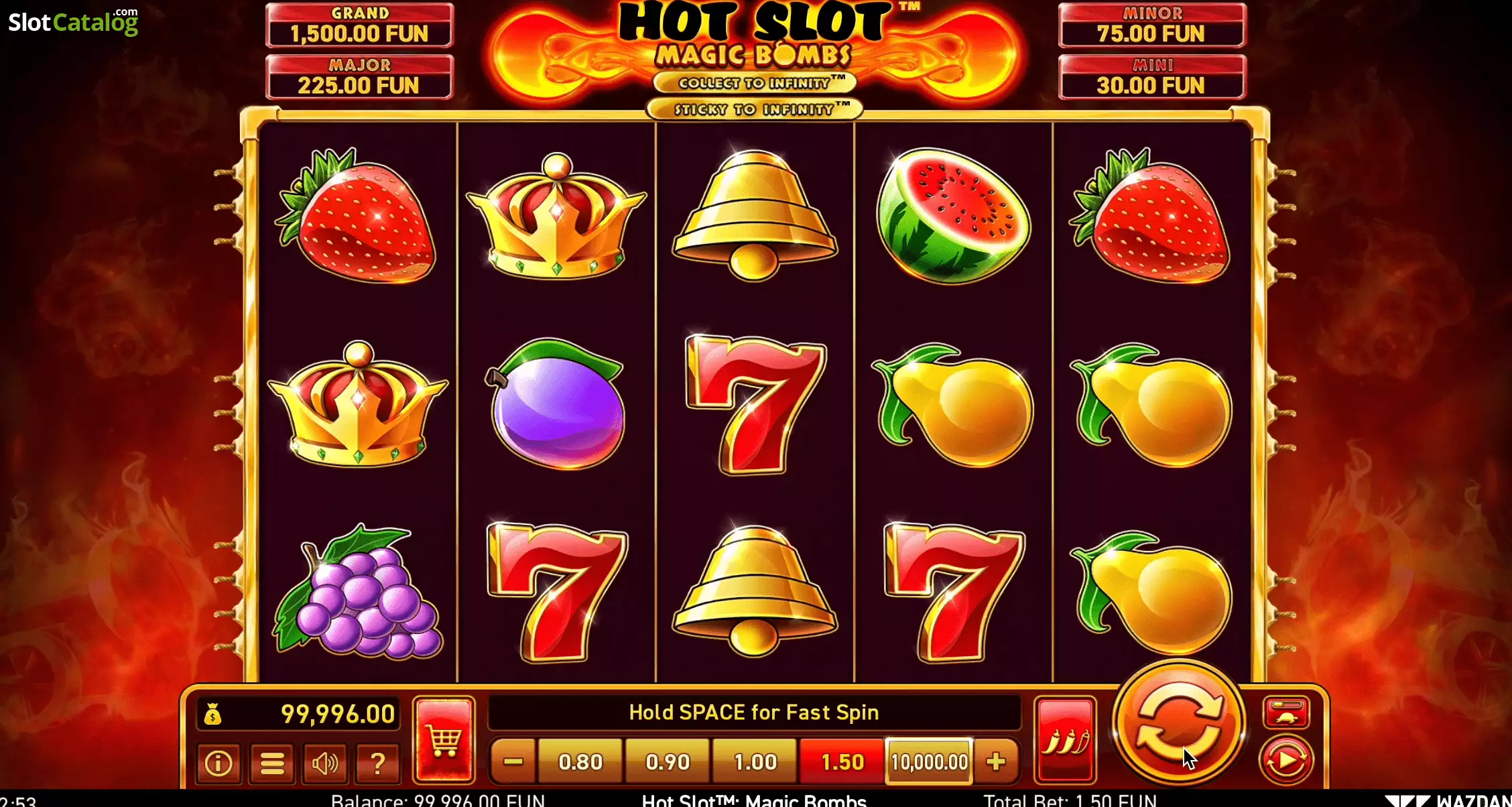Screen dimensions: 1512x807
Task: Mute the sound with the speaker icon
Action: (x=325, y=763)
